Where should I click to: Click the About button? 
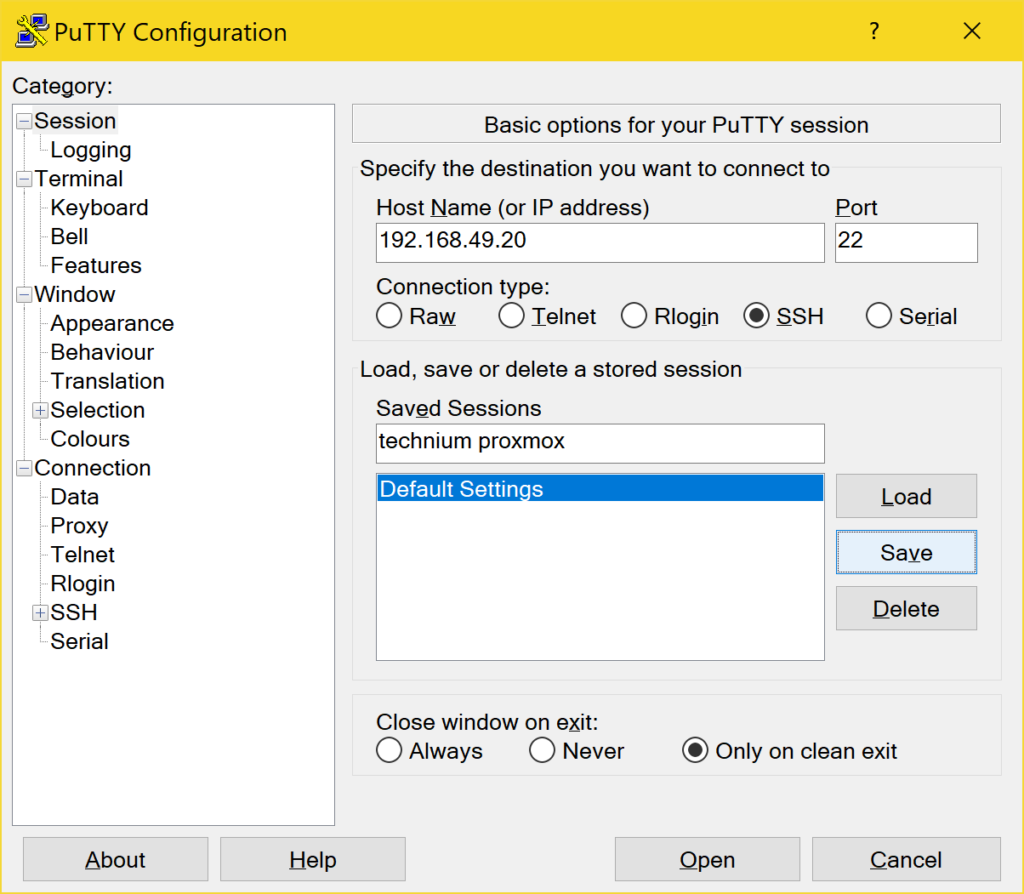pos(114,859)
